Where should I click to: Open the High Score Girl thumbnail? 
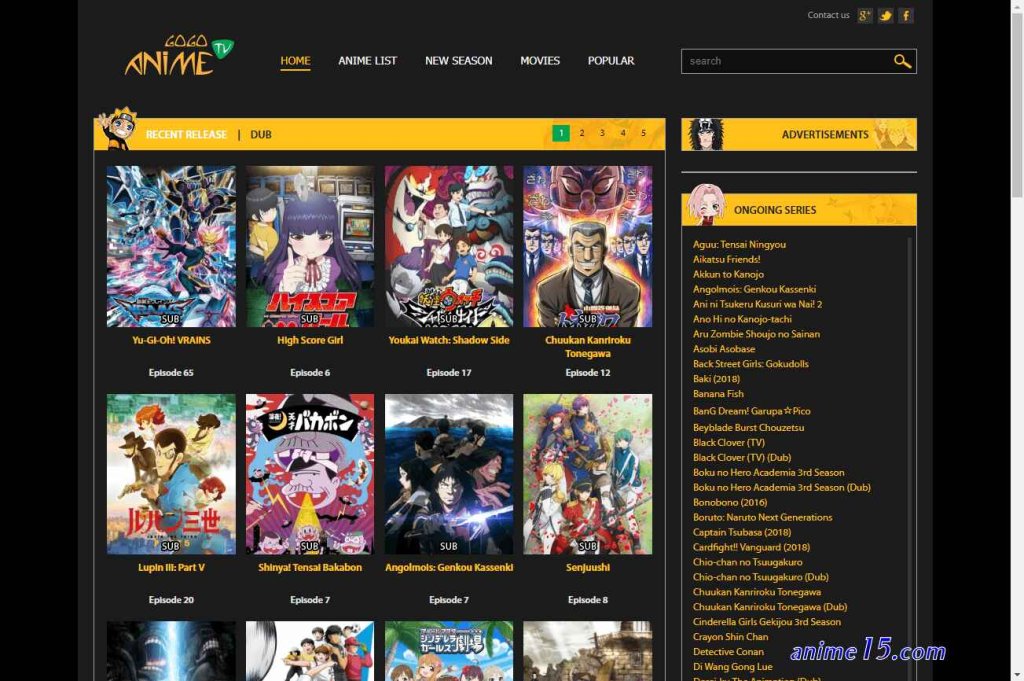(x=310, y=246)
